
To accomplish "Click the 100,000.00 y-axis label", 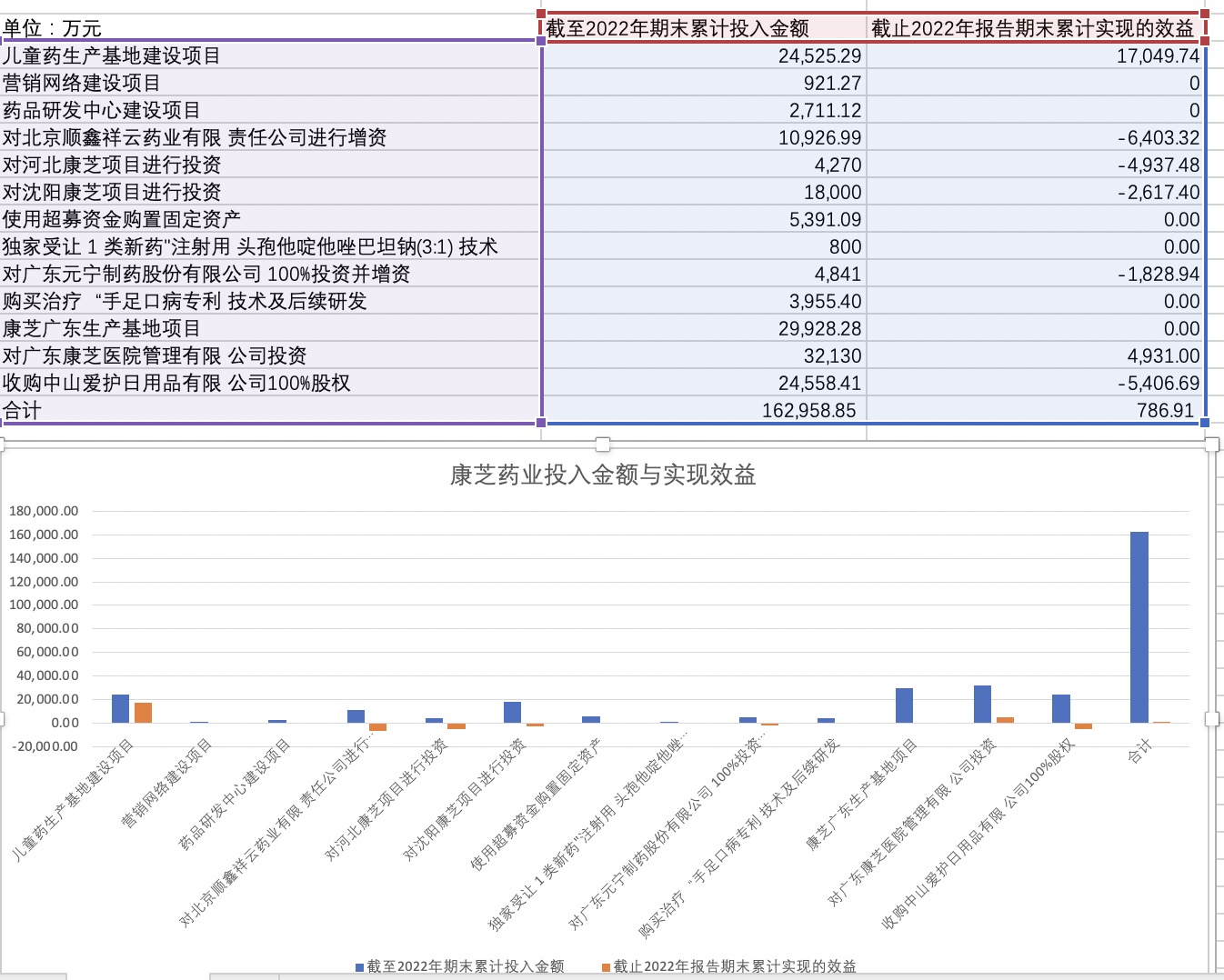I will click(x=44, y=605).
